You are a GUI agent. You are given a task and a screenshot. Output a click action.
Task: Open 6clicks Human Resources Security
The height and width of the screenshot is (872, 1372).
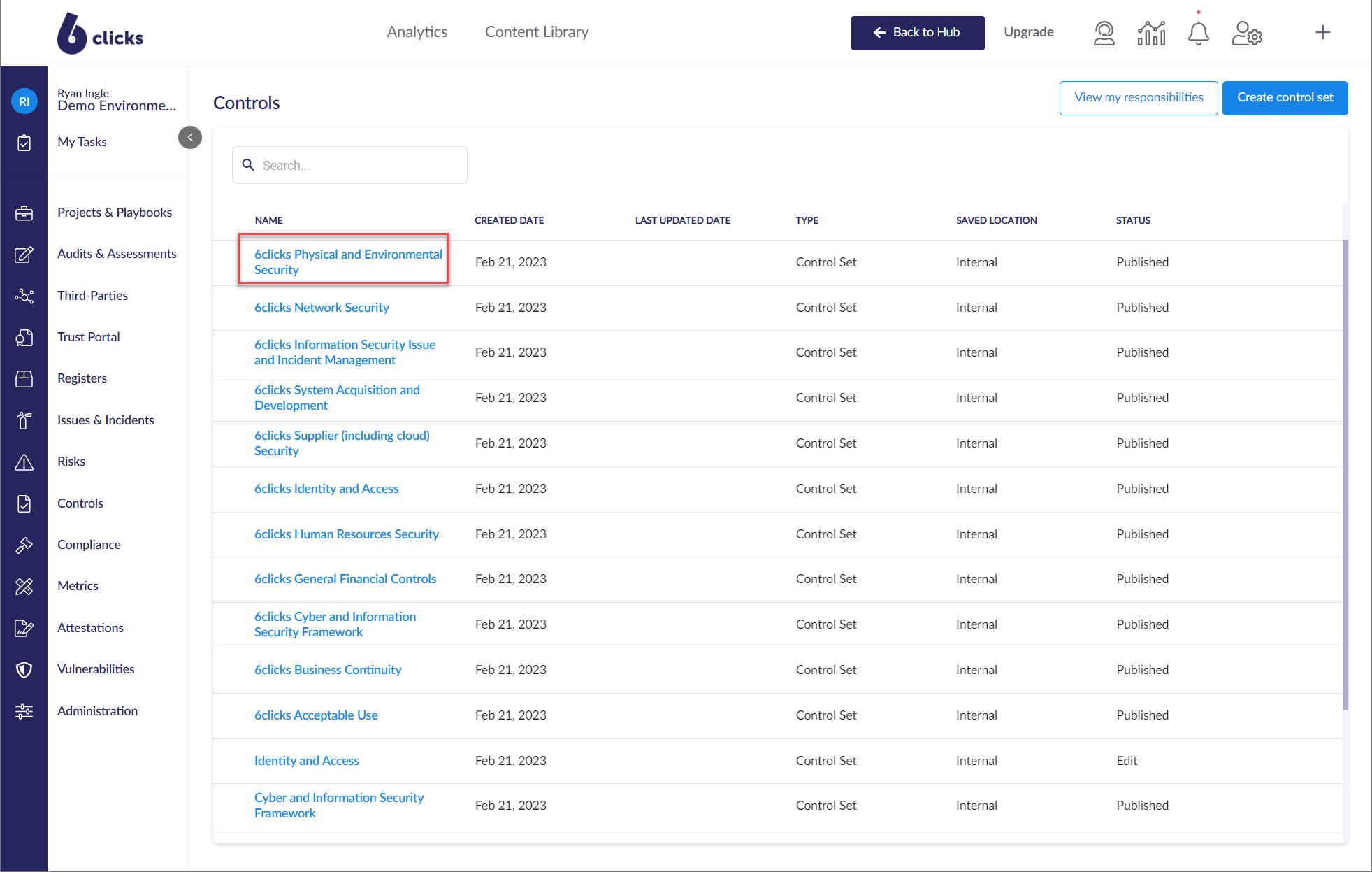click(347, 534)
